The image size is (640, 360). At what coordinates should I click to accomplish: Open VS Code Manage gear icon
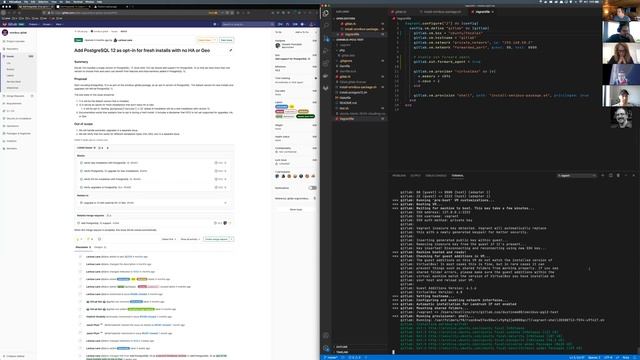coord(326,348)
